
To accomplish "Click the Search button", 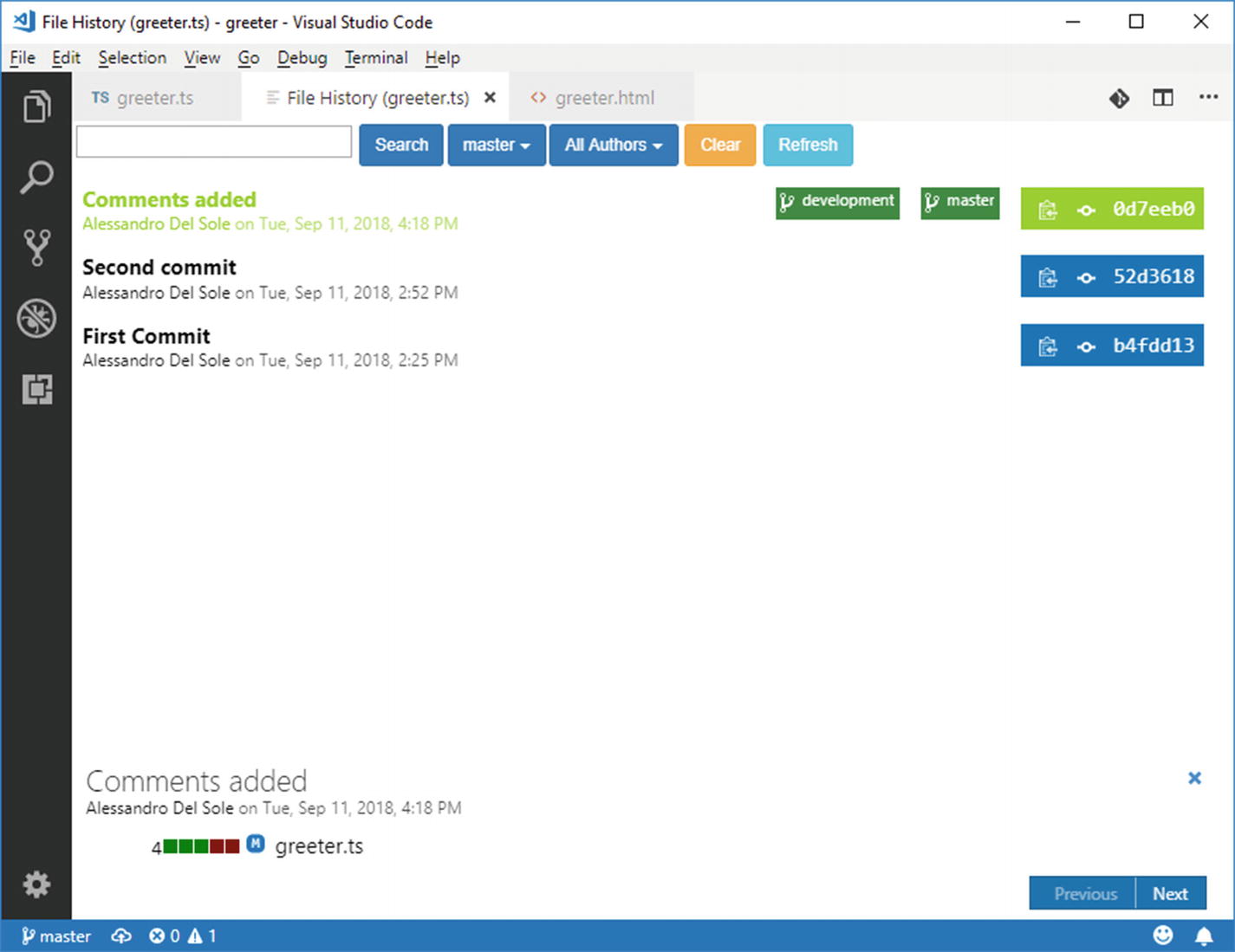I will click(x=401, y=145).
